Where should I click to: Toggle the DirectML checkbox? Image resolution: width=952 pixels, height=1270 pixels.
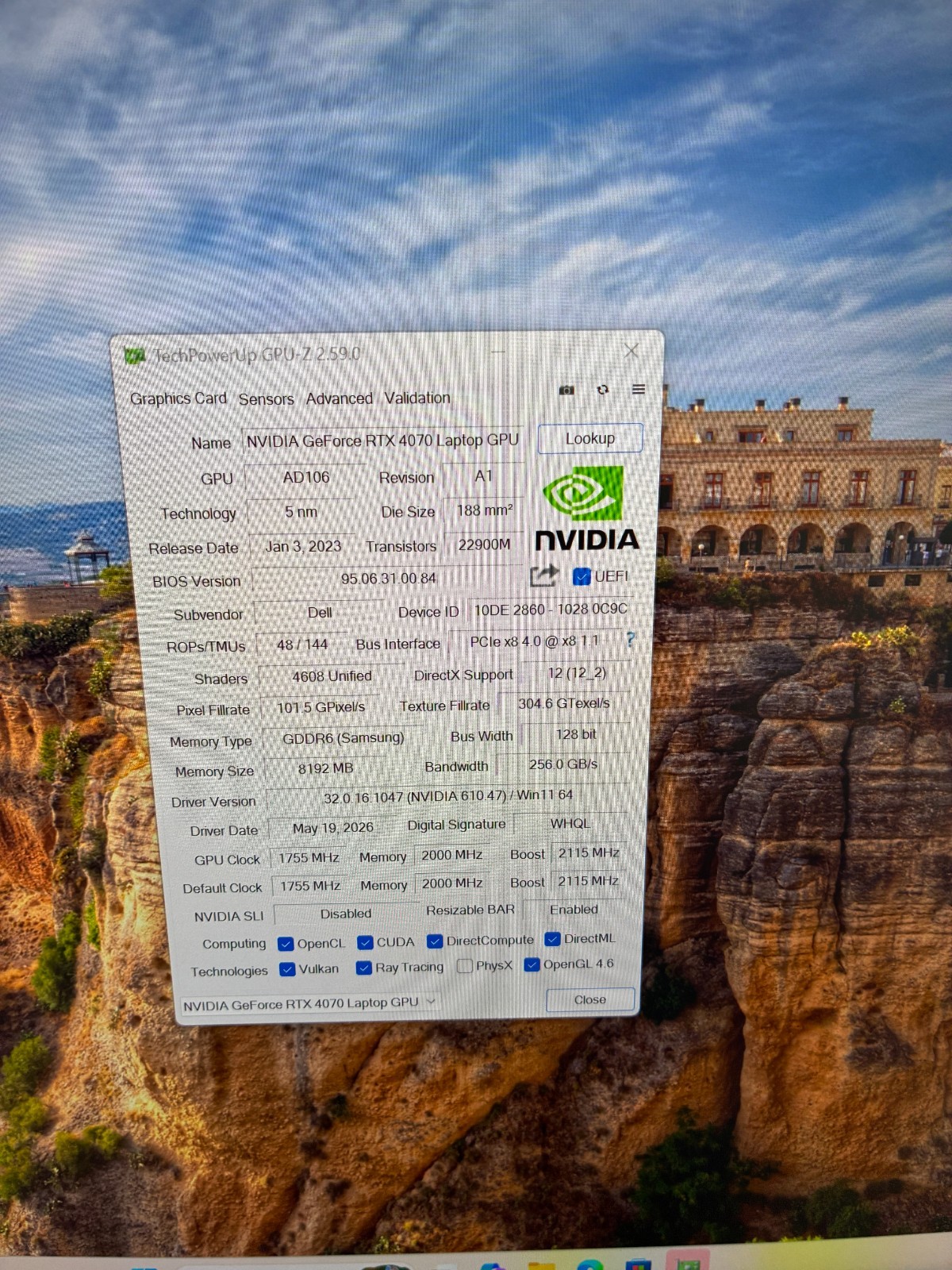(552, 939)
